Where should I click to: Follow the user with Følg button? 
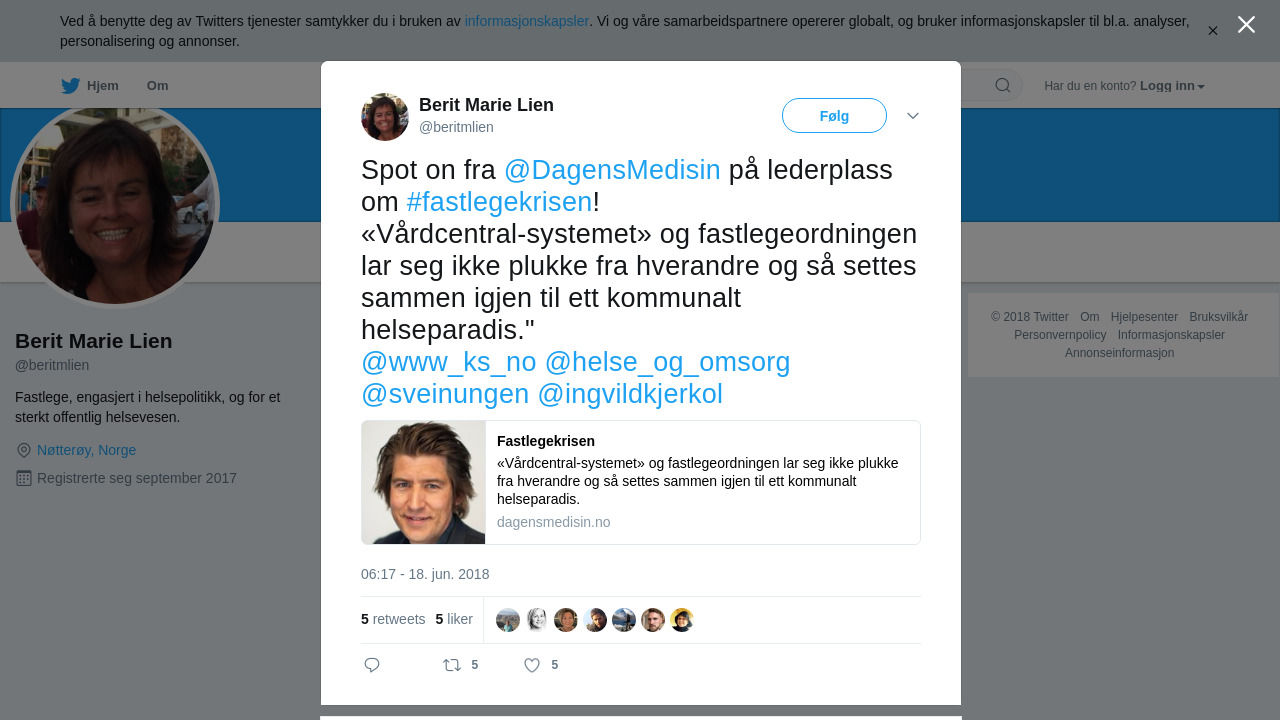(834, 116)
